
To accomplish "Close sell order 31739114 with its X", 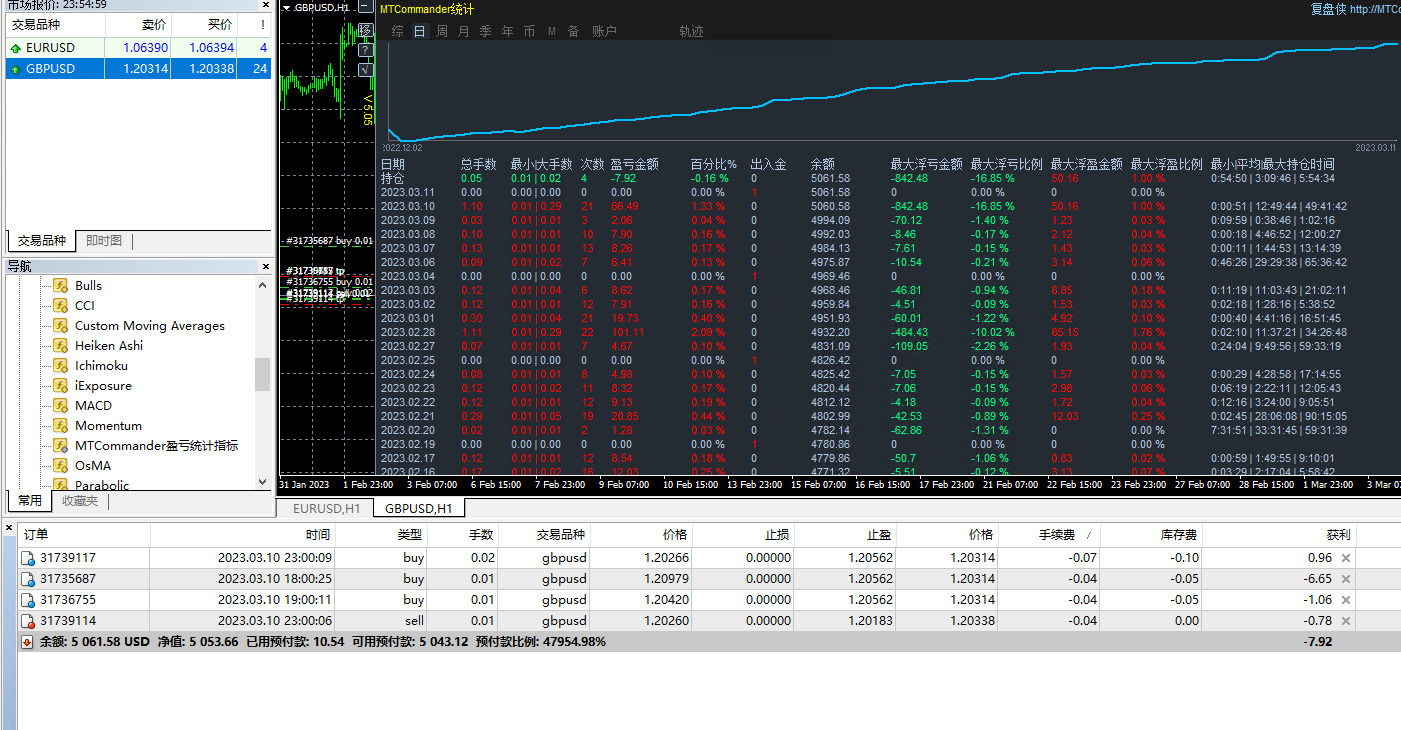I will [x=1346, y=621].
